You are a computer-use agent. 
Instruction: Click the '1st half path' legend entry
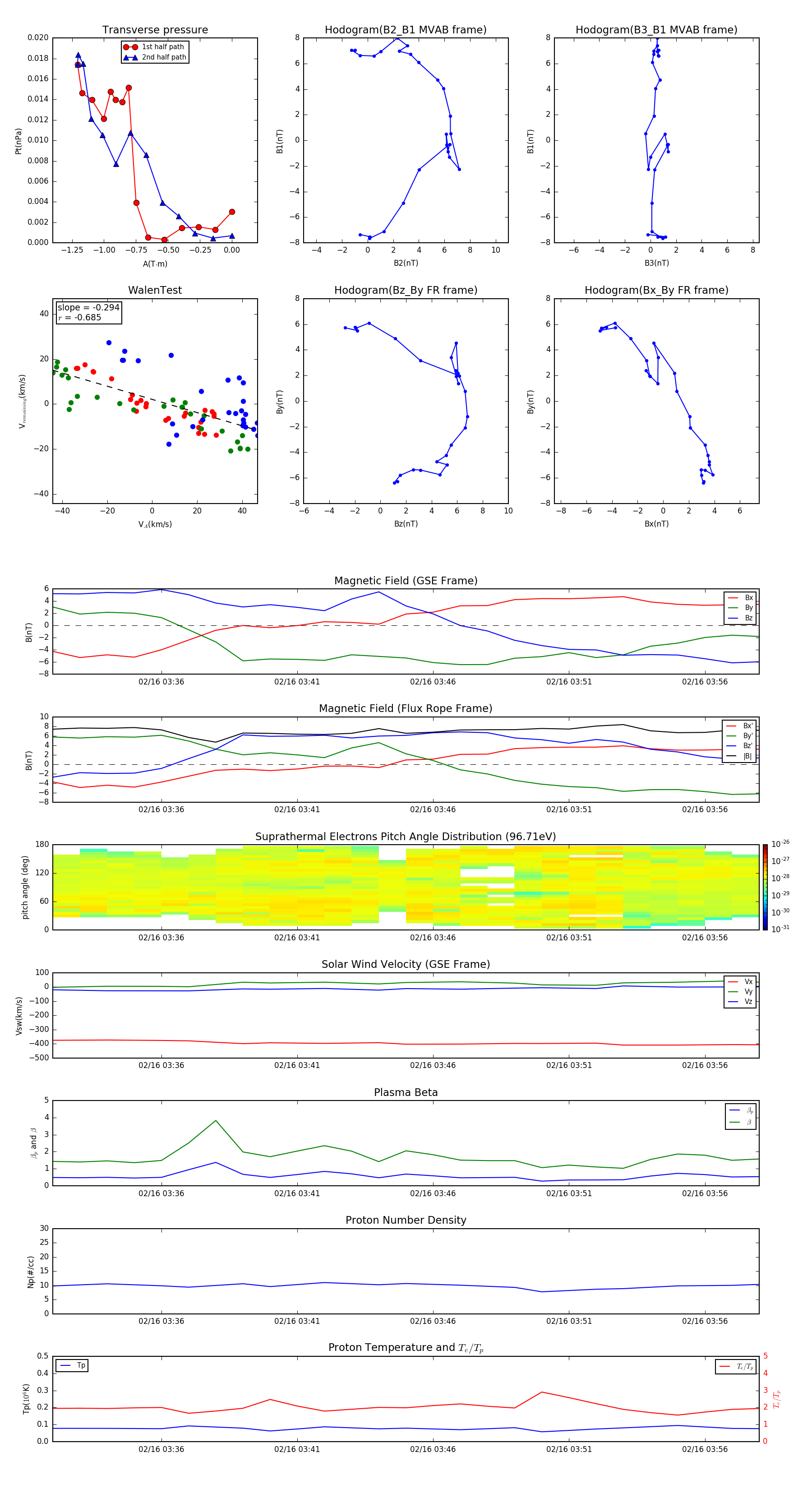pyautogui.click(x=154, y=47)
